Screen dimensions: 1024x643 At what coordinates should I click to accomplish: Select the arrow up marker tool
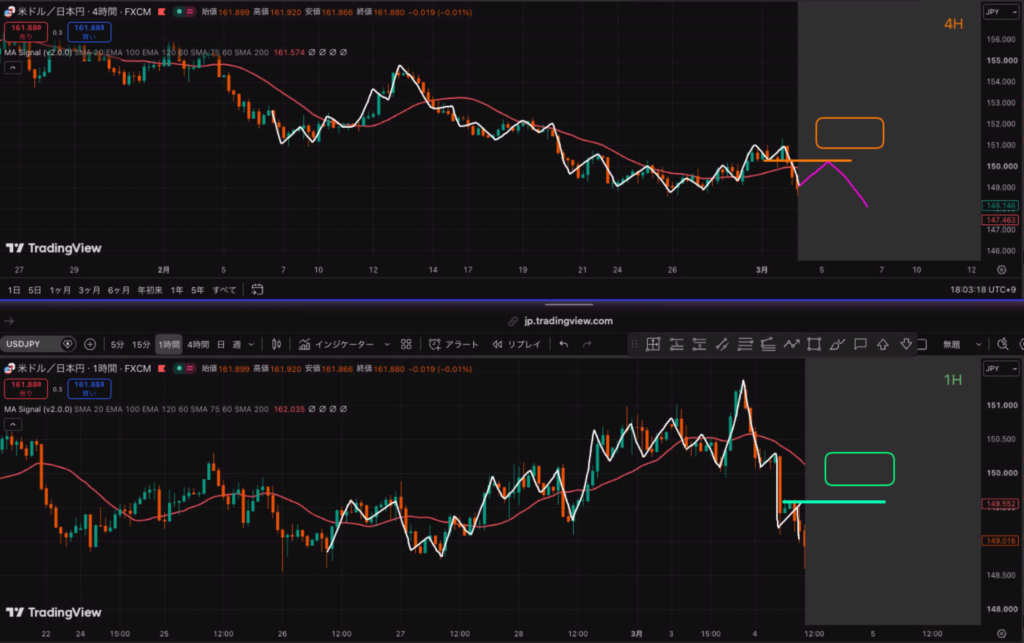[883, 344]
